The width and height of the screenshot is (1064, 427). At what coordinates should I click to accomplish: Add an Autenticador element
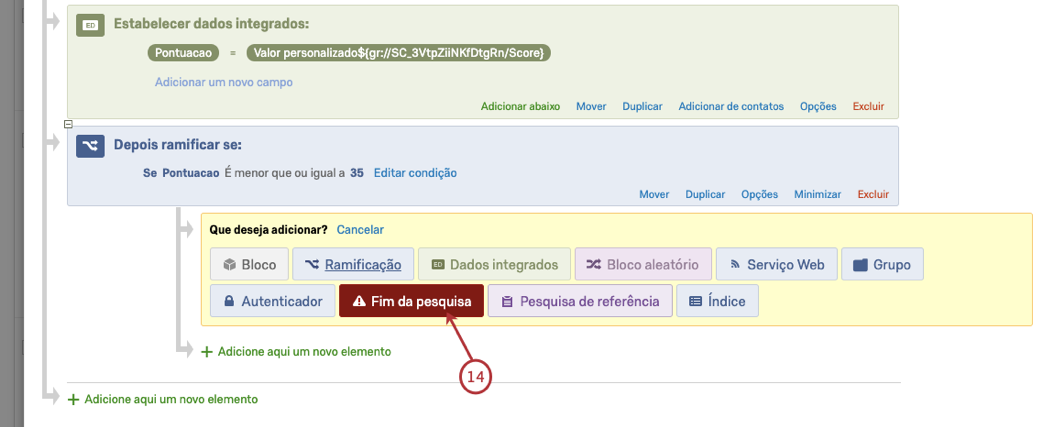273,301
